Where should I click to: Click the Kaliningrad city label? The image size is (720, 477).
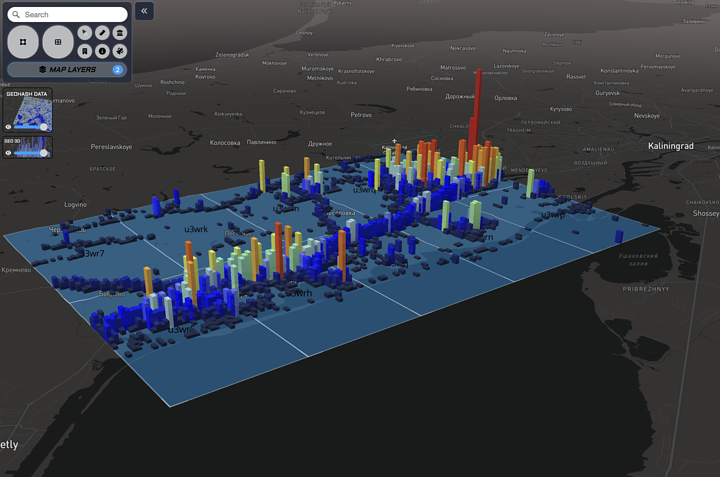coord(670,146)
